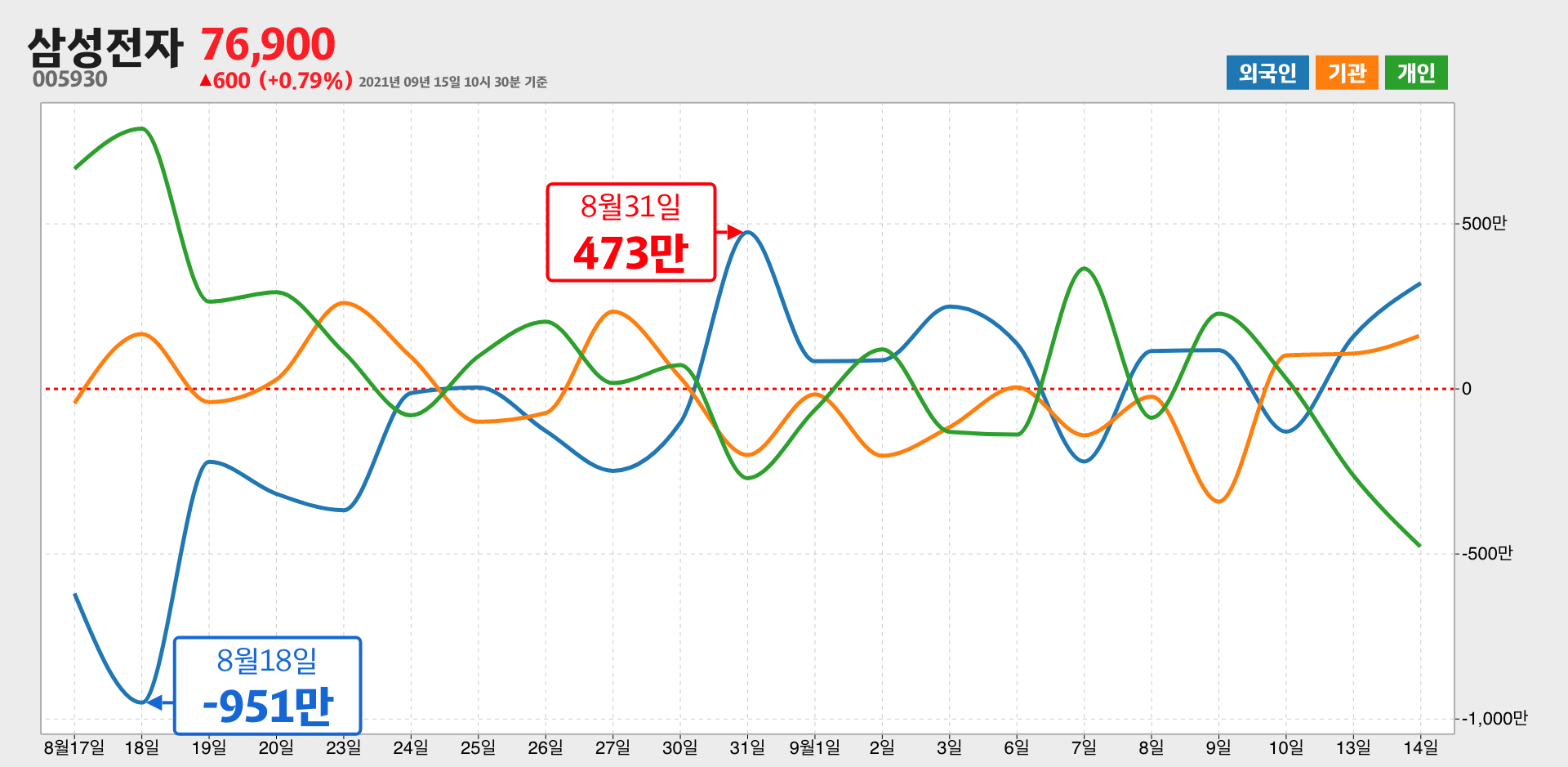Click the blue line peak at 31일
The image size is (1568, 767).
pos(748,233)
